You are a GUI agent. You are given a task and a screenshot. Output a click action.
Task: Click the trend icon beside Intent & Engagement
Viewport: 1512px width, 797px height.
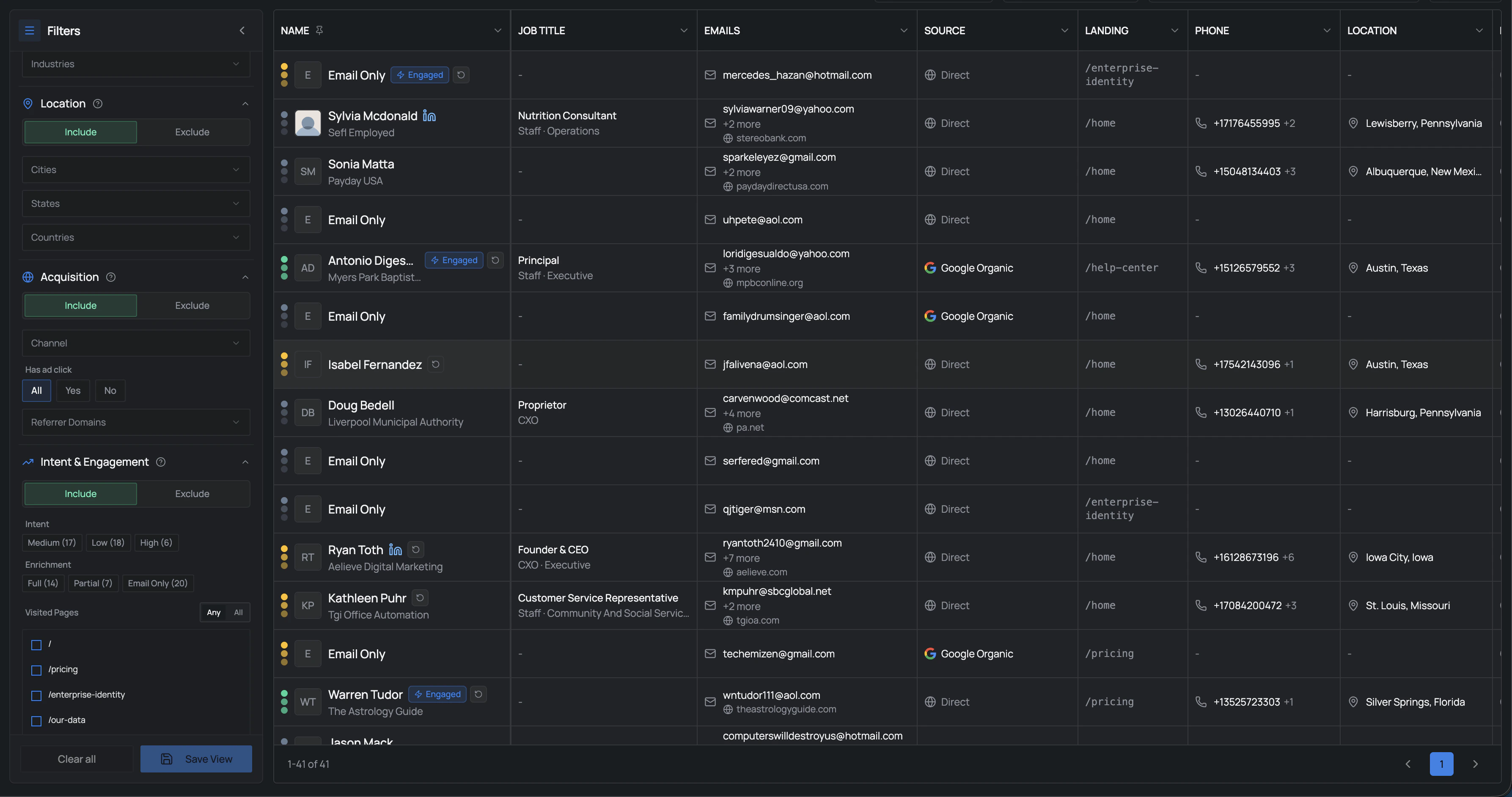tap(27, 462)
